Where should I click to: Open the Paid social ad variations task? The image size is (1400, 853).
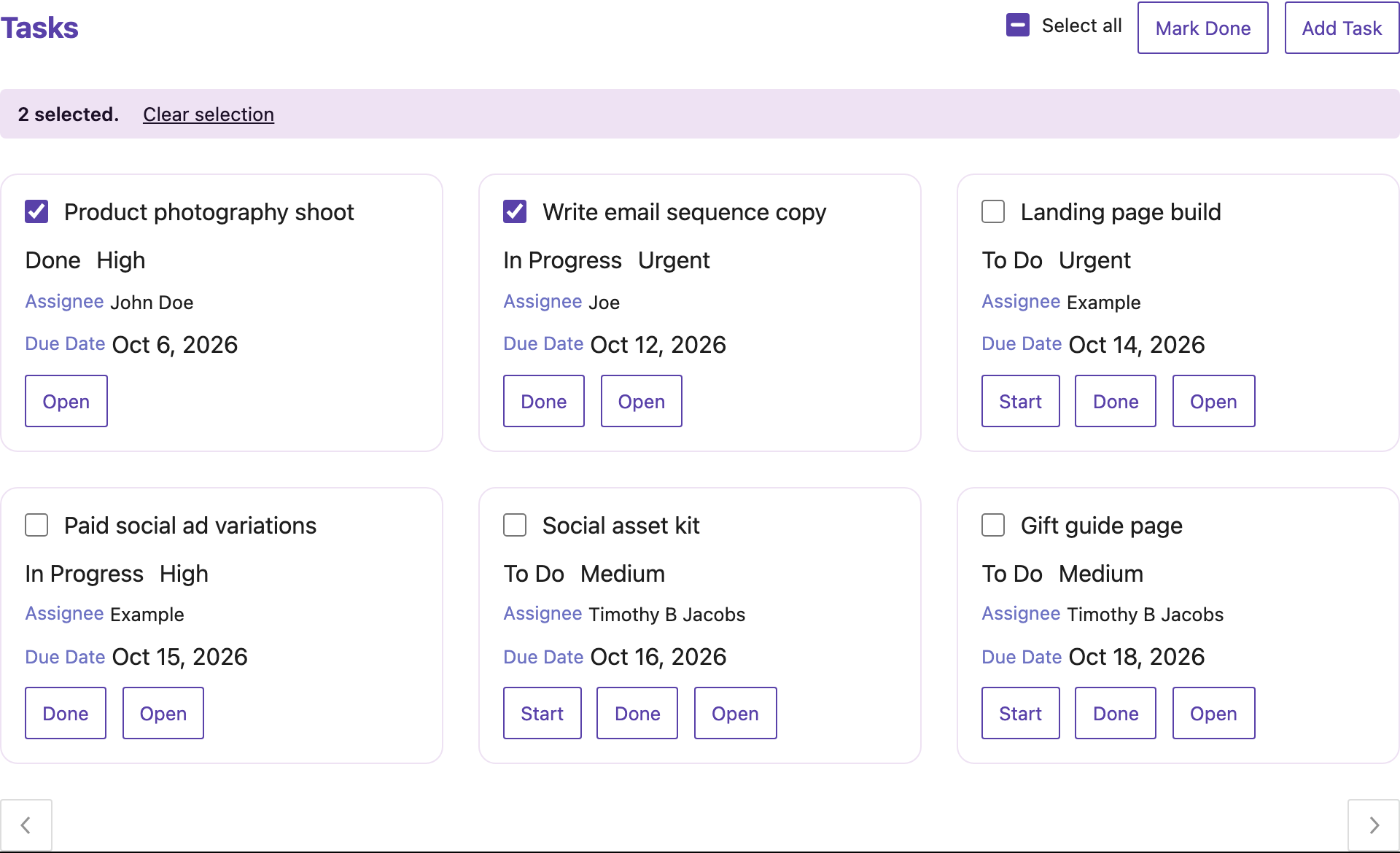163,713
